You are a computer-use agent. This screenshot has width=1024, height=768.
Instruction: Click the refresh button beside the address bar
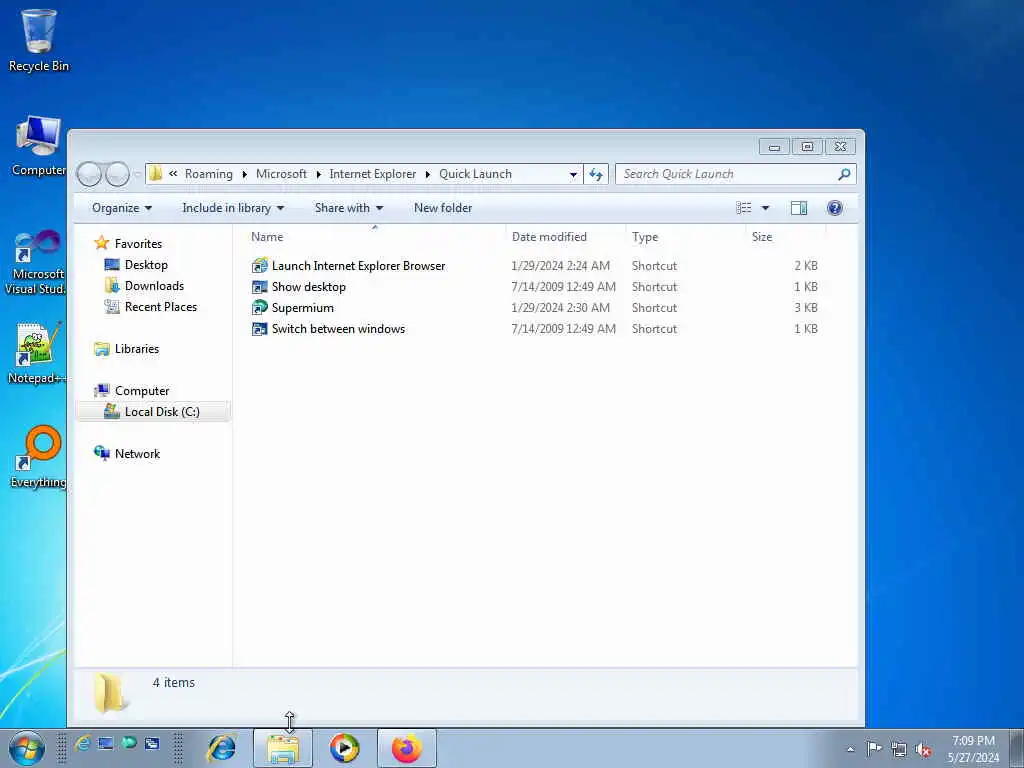click(596, 174)
